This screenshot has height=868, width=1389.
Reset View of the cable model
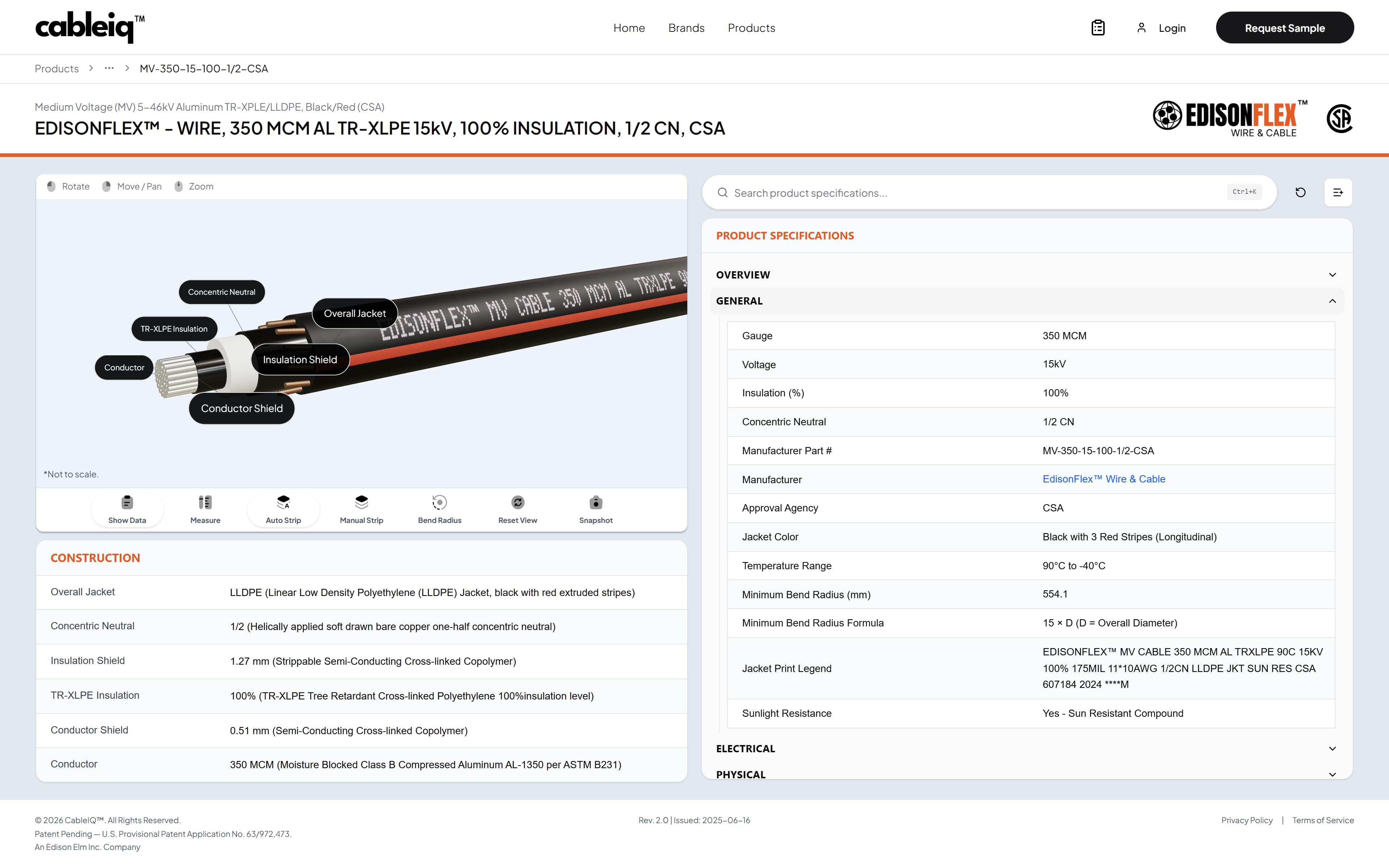(518, 509)
